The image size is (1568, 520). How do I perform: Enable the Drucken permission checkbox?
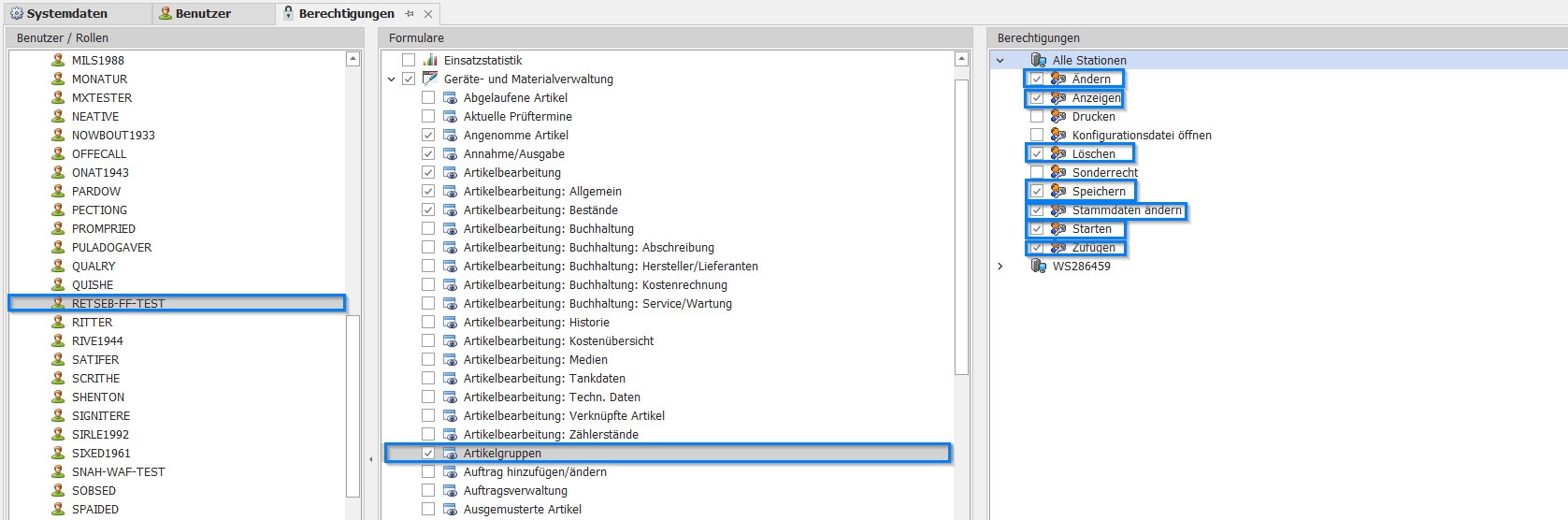1037,116
